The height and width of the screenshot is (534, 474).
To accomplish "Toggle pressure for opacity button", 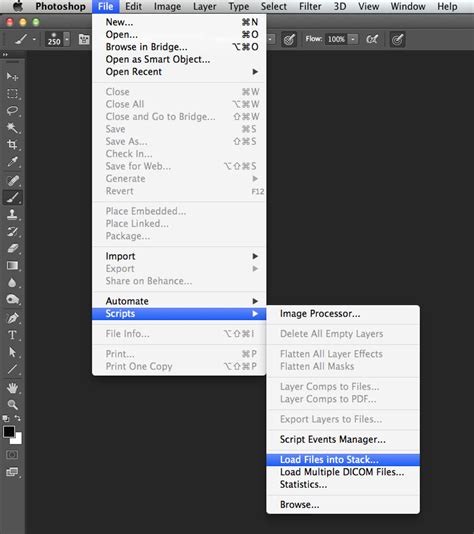I will coord(289,40).
